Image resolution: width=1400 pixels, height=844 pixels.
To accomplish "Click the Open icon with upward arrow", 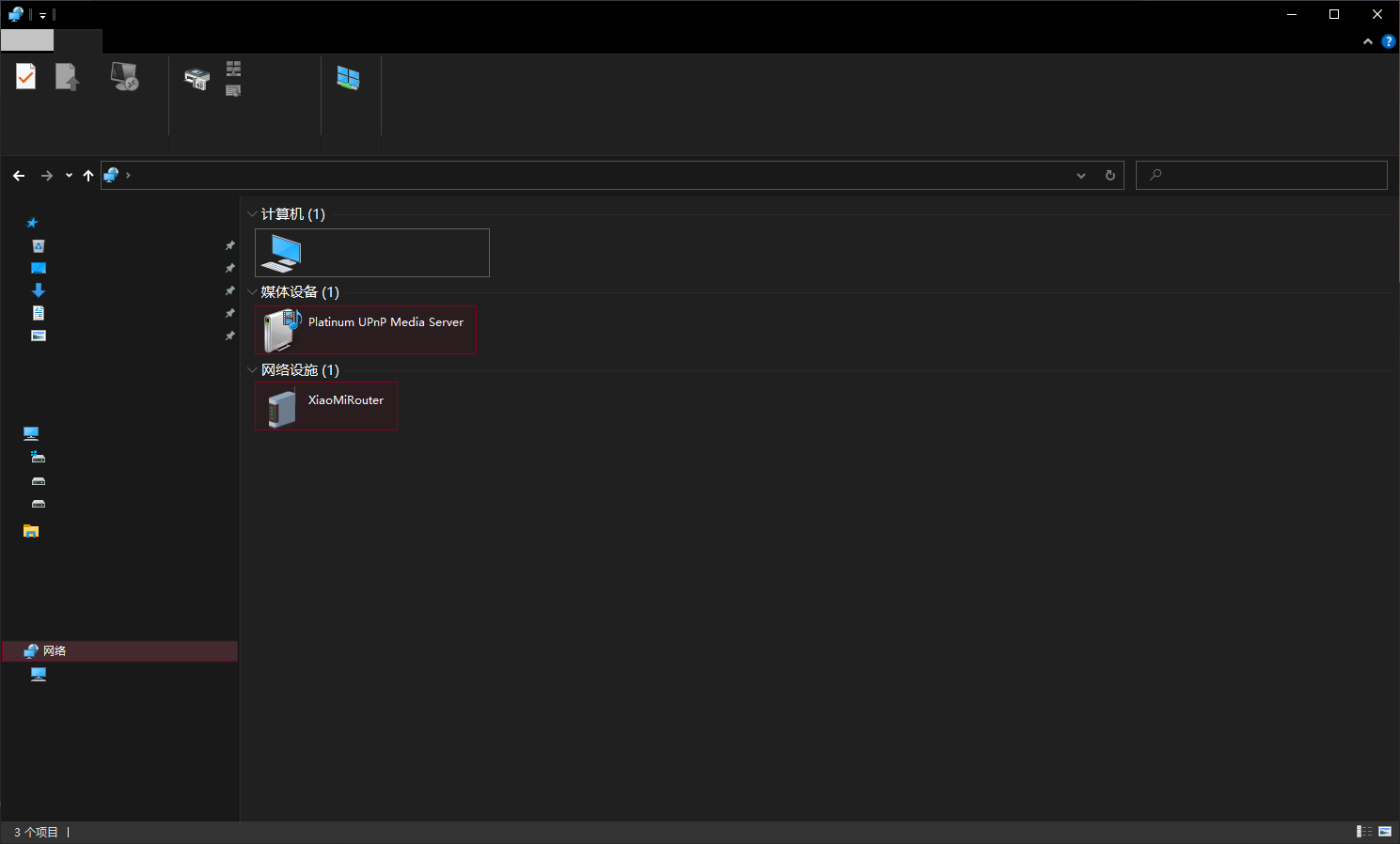I will (x=67, y=77).
